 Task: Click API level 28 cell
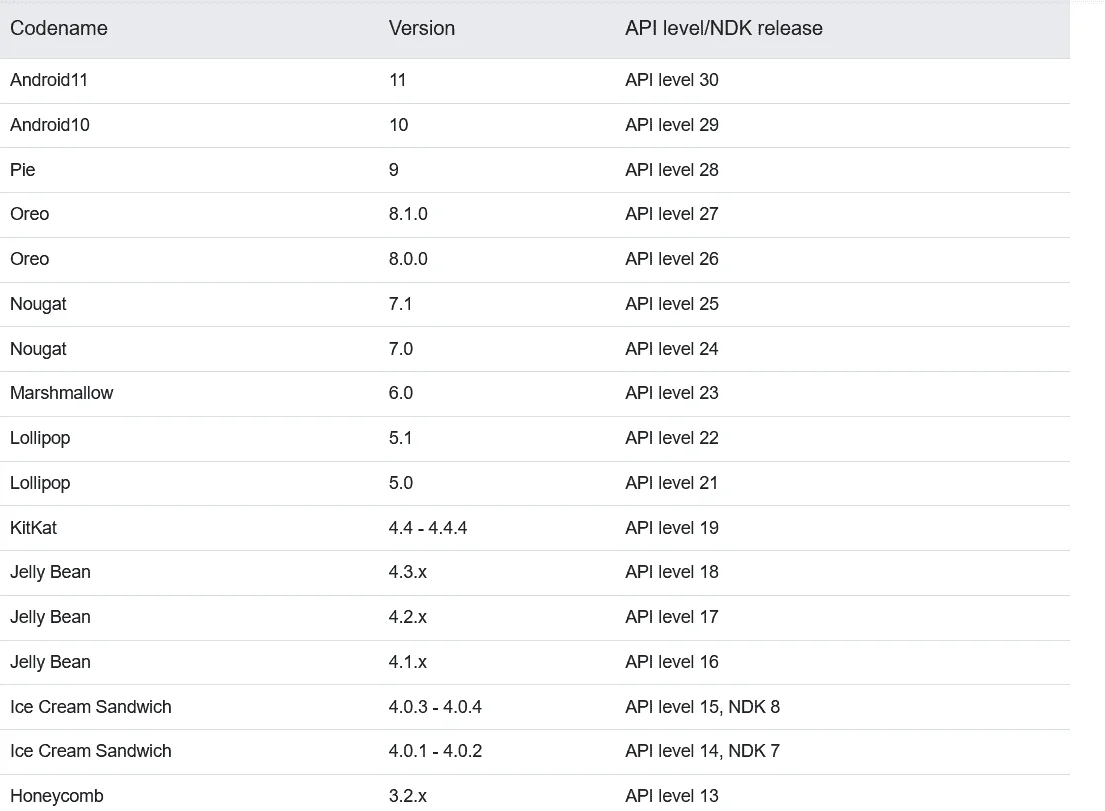672,170
